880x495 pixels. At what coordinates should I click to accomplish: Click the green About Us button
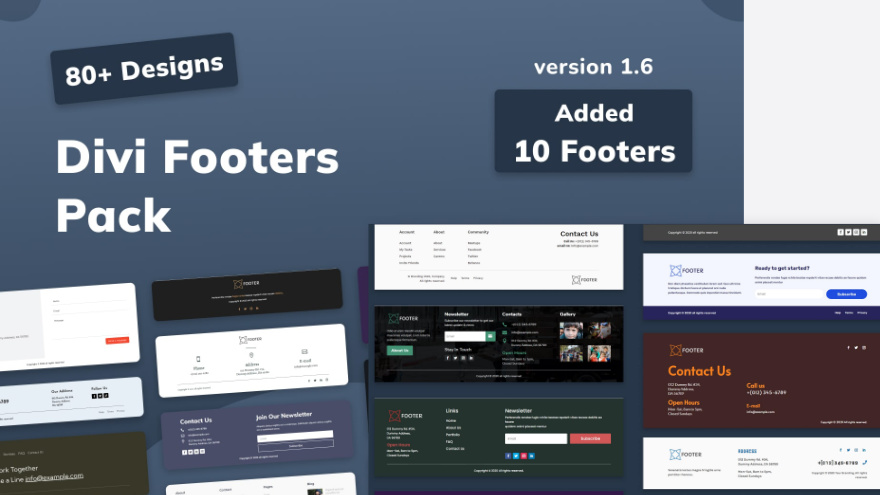pos(399,350)
